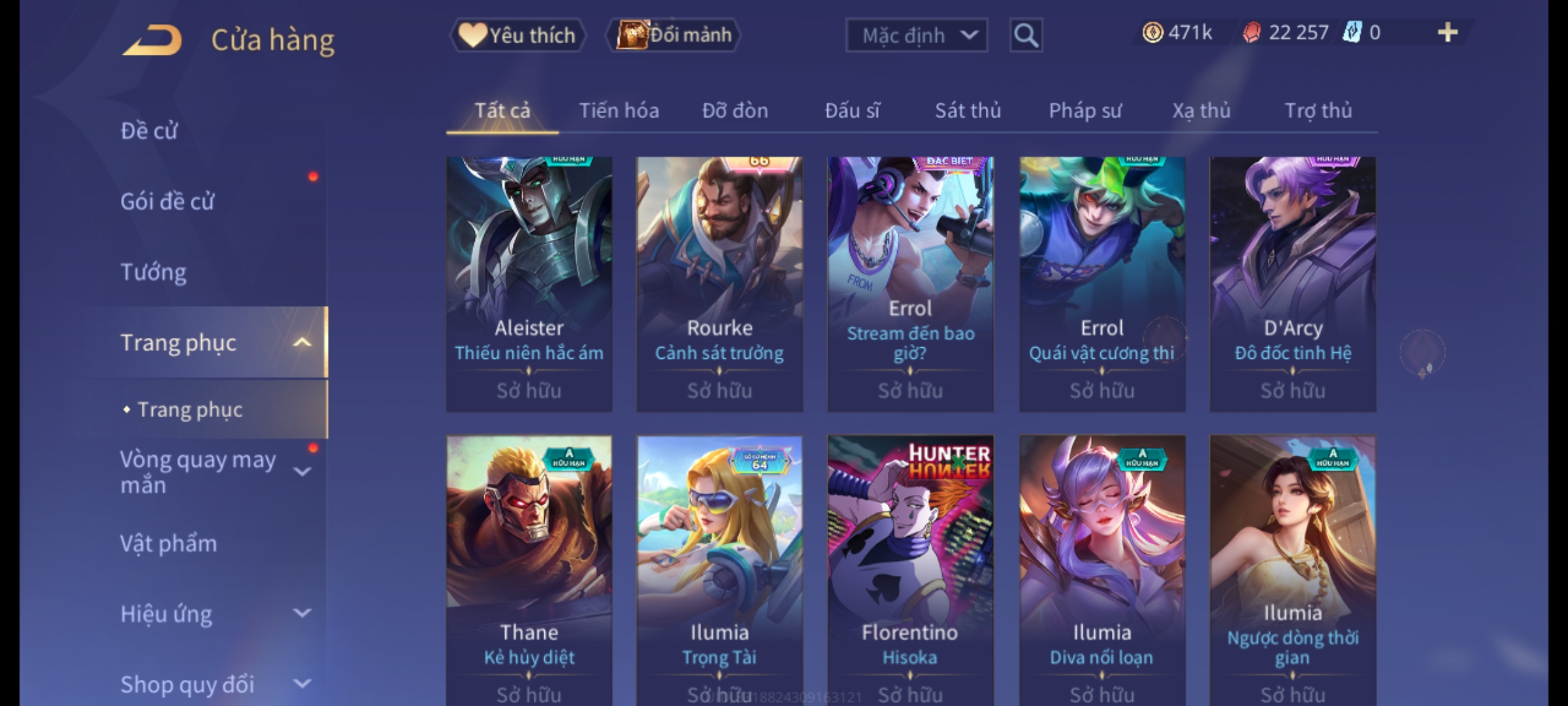The height and width of the screenshot is (706, 1568).
Task: Open Gói đề cử sidebar item
Action: pos(167,201)
